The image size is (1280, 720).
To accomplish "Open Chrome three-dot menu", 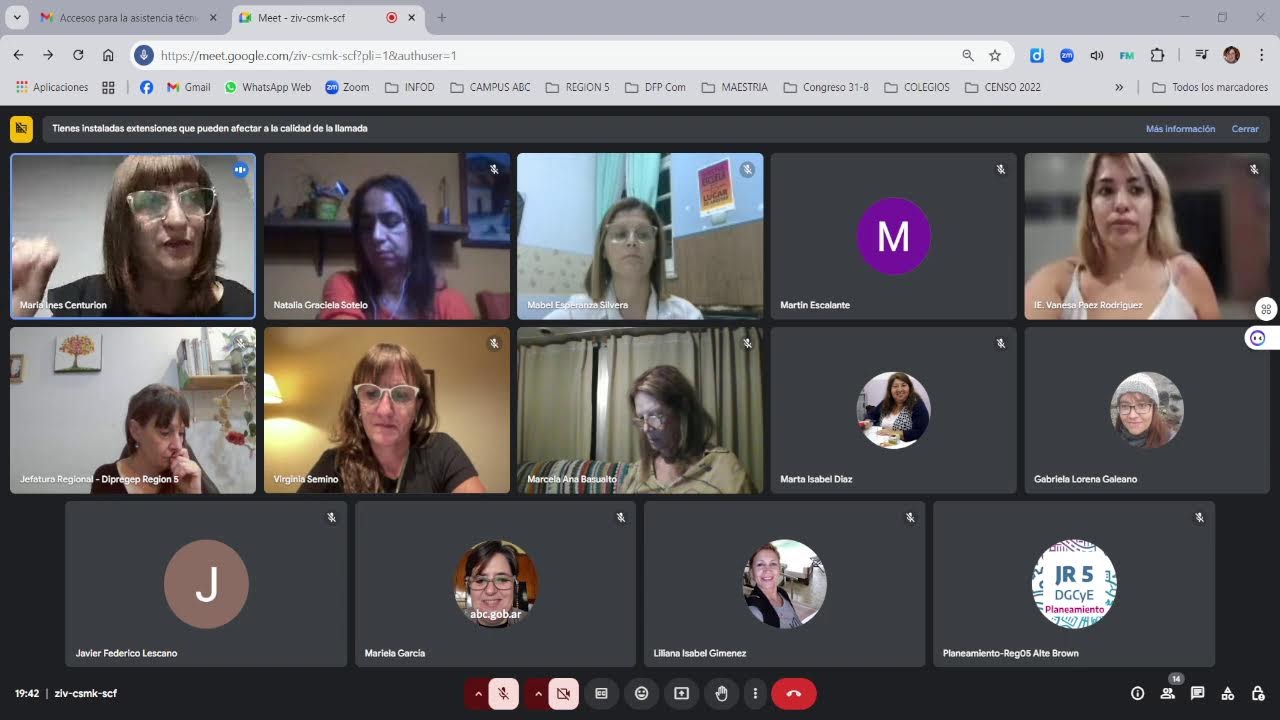I will pos(1261,55).
